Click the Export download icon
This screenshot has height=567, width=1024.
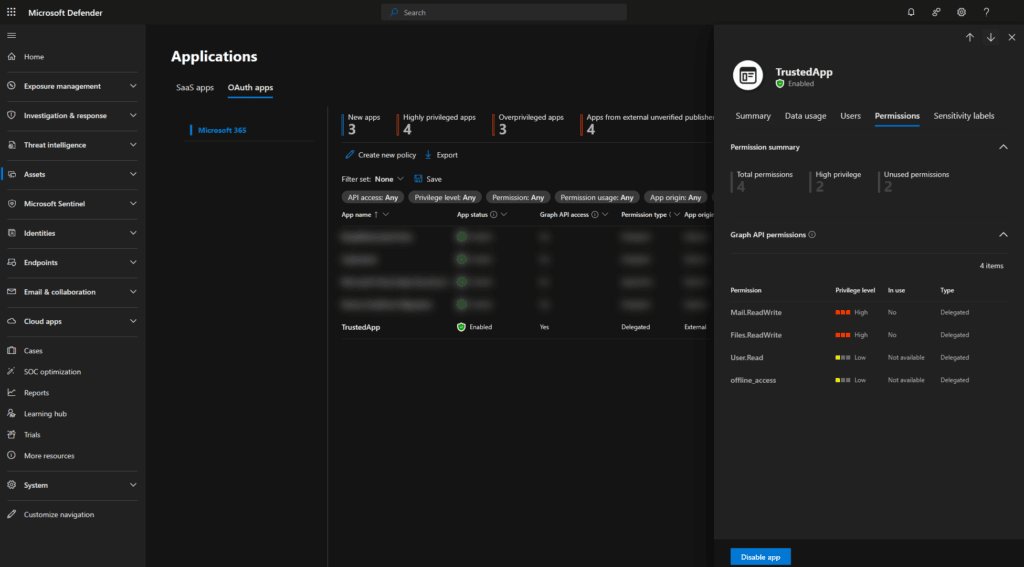tap(428, 155)
